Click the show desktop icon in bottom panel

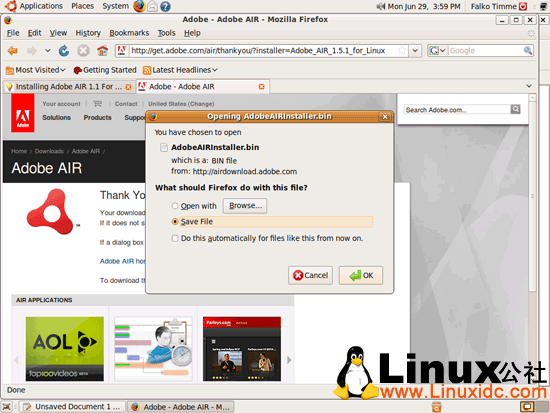click(x=6, y=407)
